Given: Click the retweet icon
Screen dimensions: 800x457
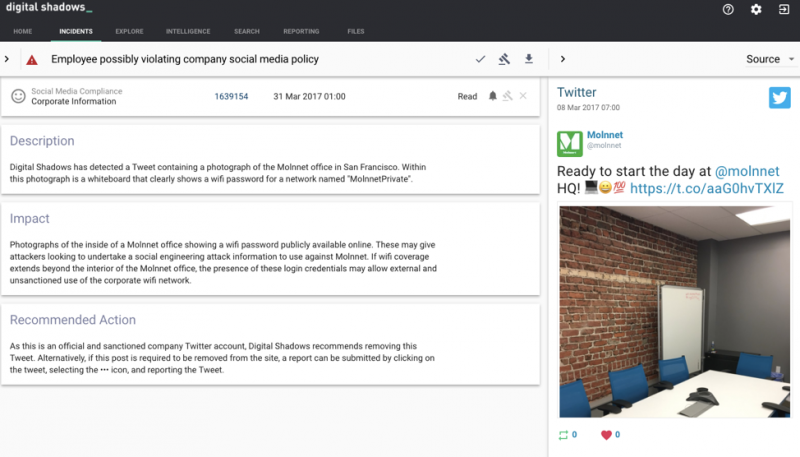Looking at the screenshot, I should click(x=563, y=435).
